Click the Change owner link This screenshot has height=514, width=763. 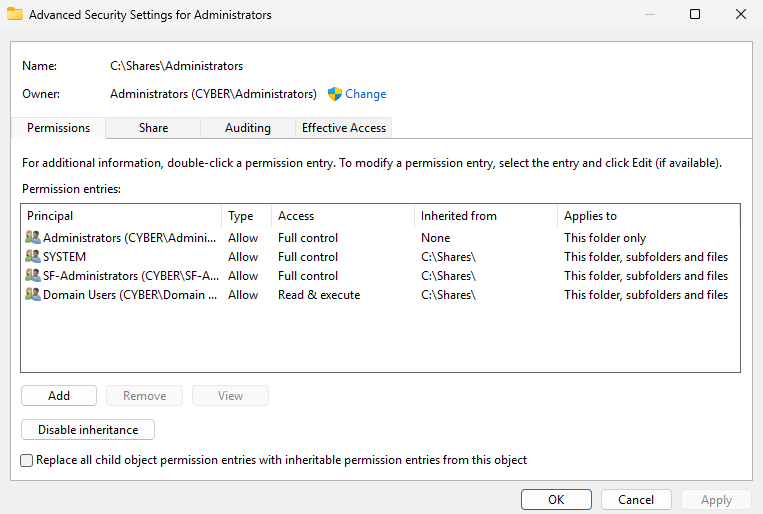coord(365,94)
